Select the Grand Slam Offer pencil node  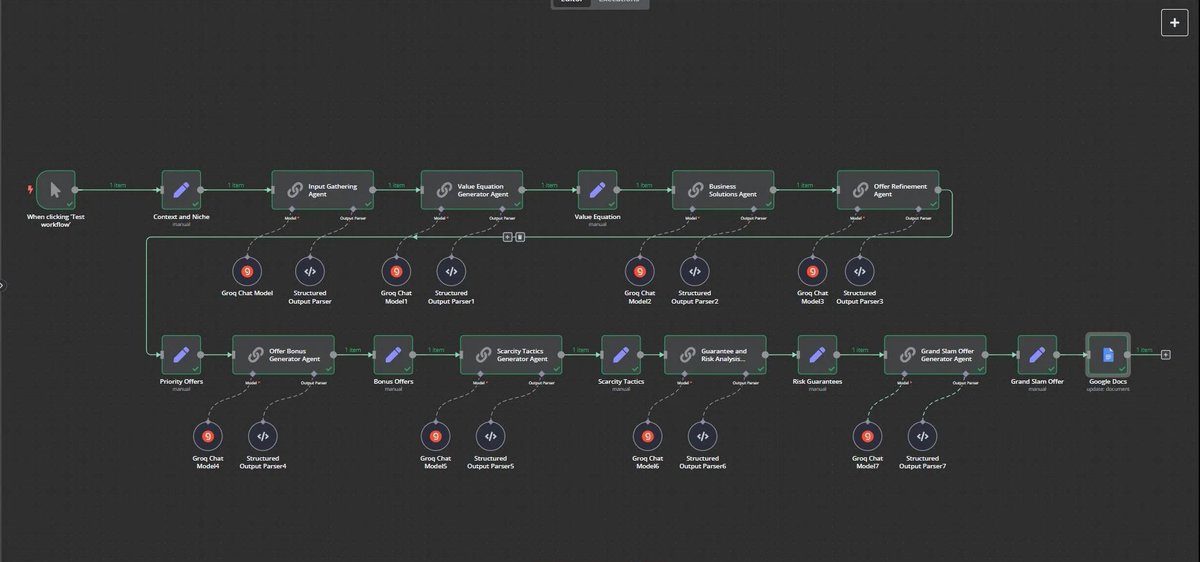1037,354
